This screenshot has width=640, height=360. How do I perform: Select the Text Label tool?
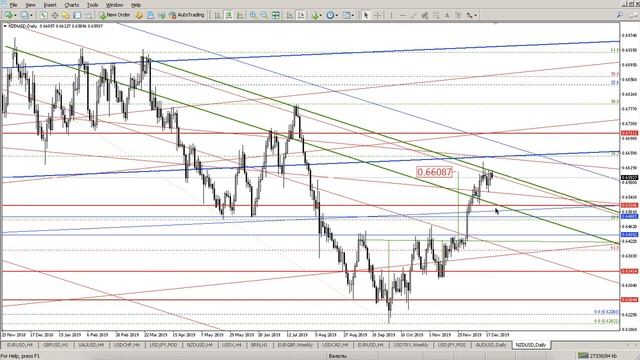pos(458,15)
